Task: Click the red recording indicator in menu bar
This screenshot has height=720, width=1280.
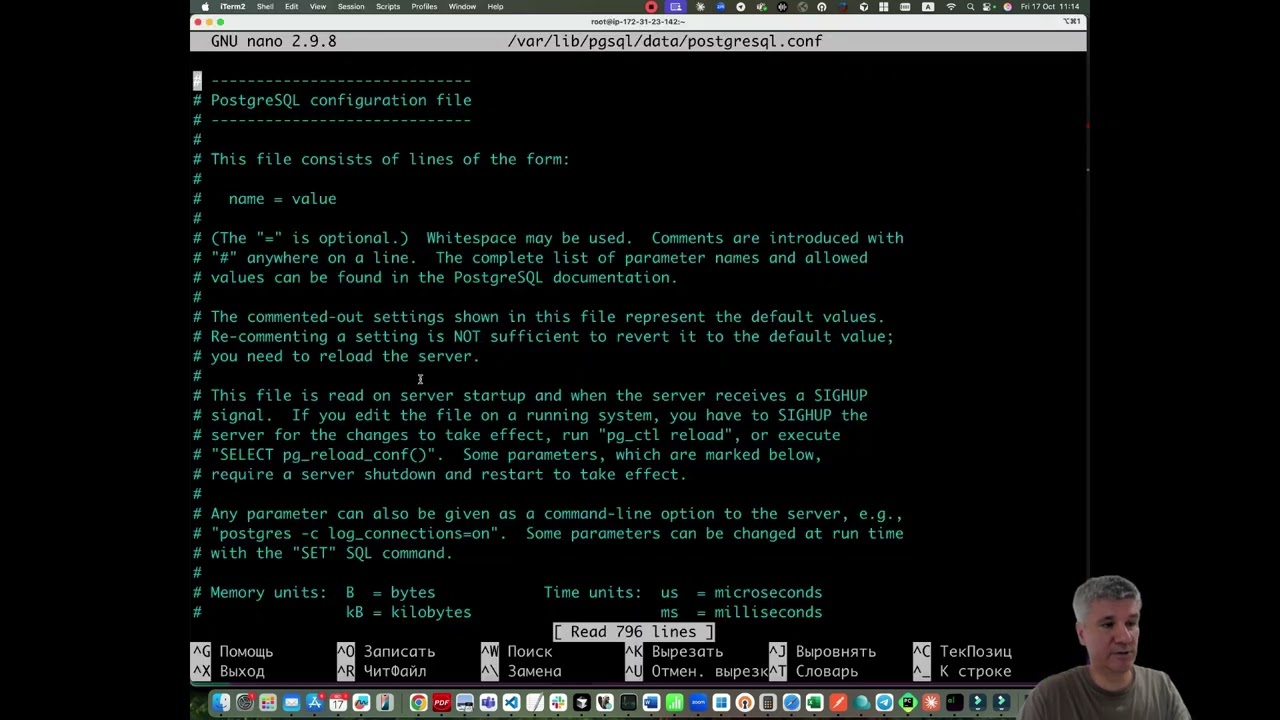Action: pos(651,6)
